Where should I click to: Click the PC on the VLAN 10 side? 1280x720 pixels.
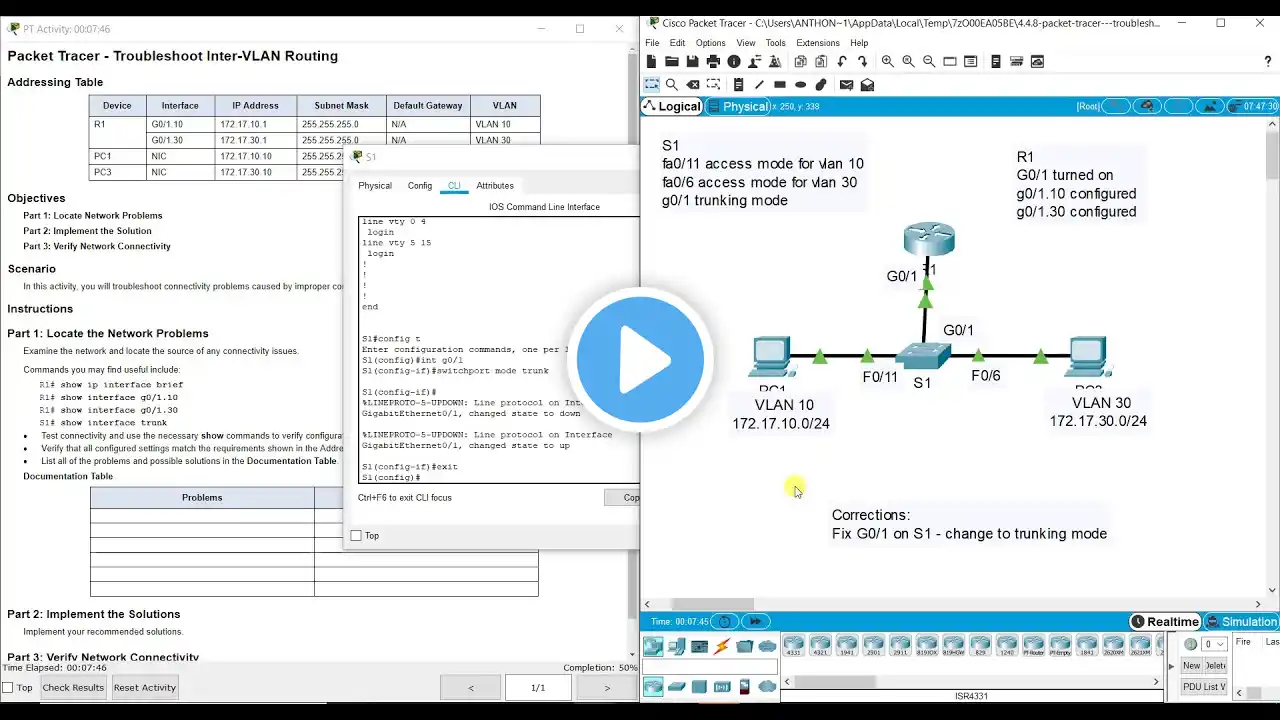pos(772,358)
